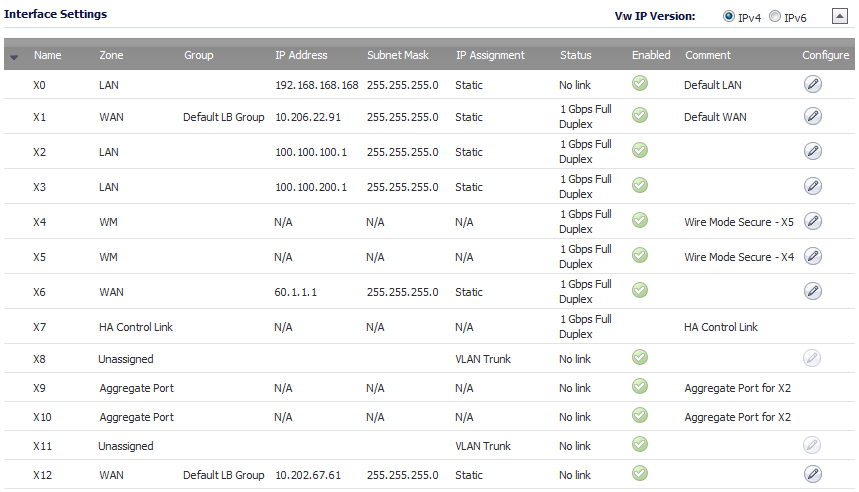
Task: Open configure pencil for X1 WAN
Action: click(x=812, y=116)
